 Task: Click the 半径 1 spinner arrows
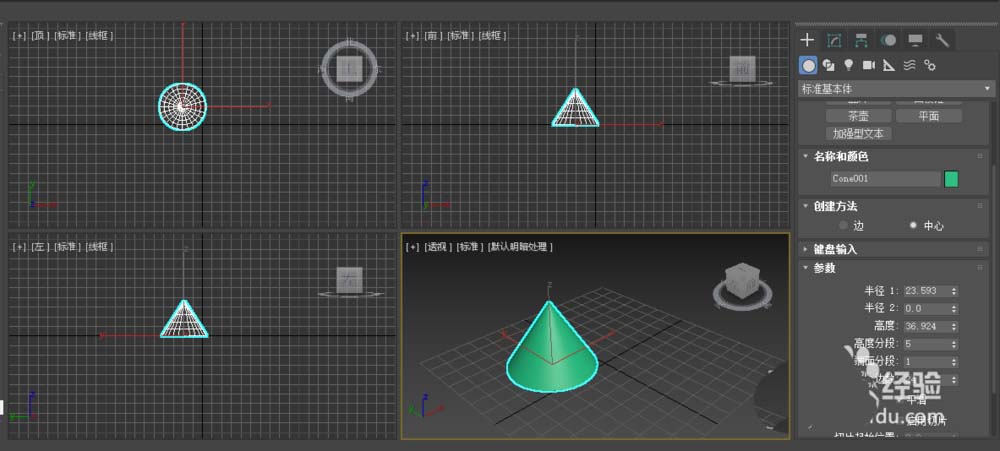coord(954,291)
